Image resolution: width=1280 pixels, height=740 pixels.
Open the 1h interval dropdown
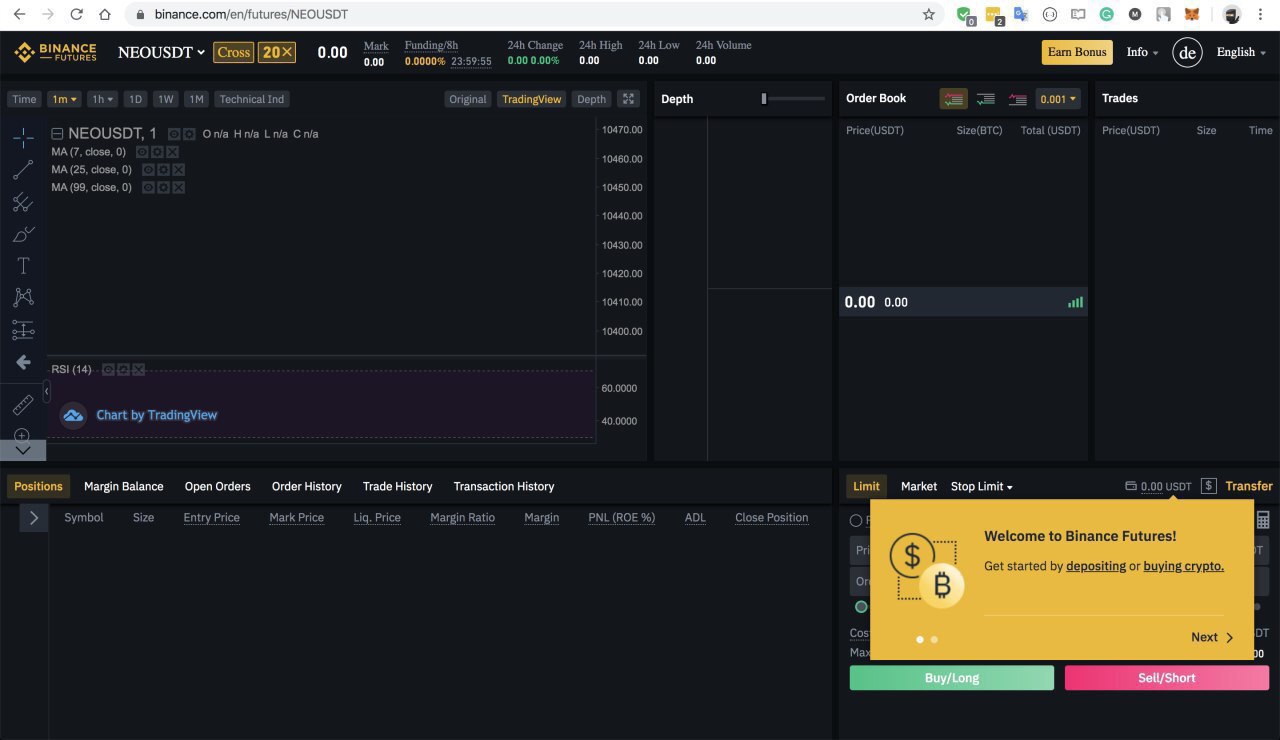click(x=102, y=99)
